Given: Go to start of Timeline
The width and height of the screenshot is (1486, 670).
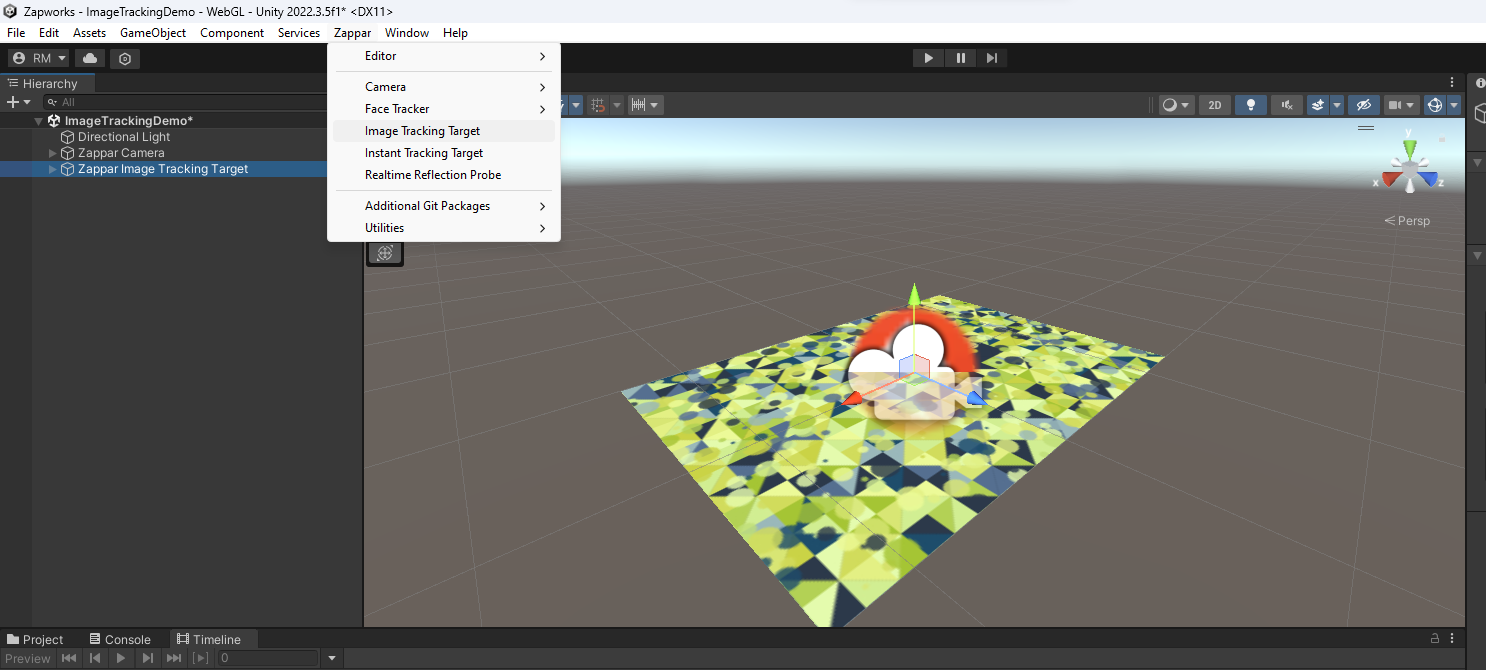Looking at the screenshot, I should 69,658.
